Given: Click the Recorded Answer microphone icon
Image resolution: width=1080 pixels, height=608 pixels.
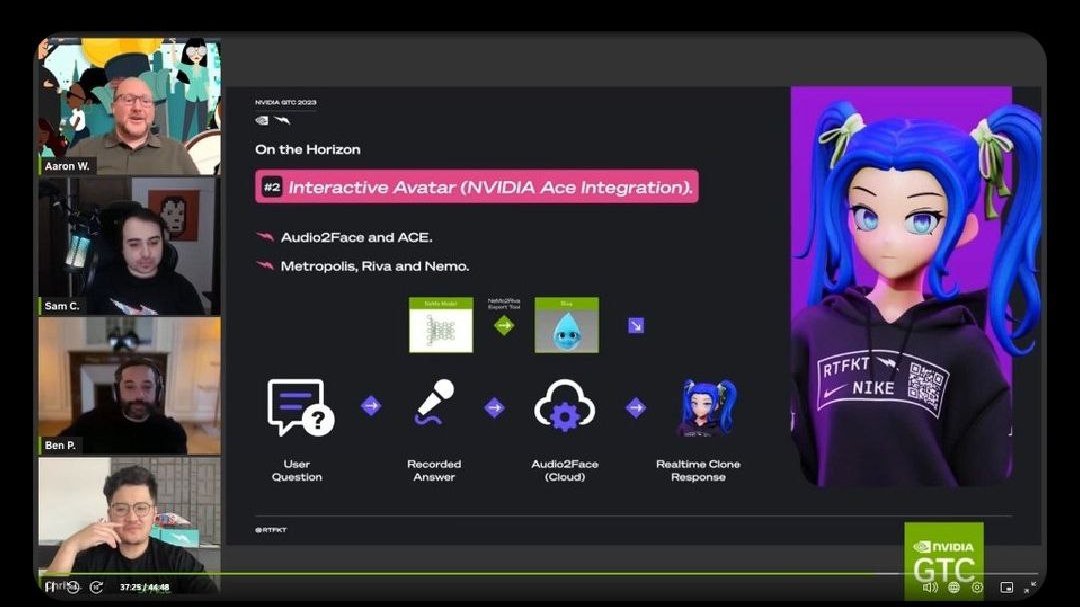Looking at the screenshot, I should click(x=435, y=401).
